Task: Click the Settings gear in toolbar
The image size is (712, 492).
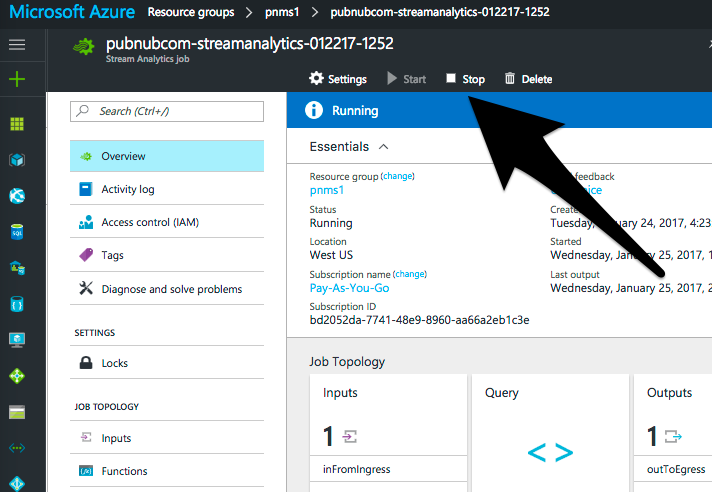Action: 338,79
